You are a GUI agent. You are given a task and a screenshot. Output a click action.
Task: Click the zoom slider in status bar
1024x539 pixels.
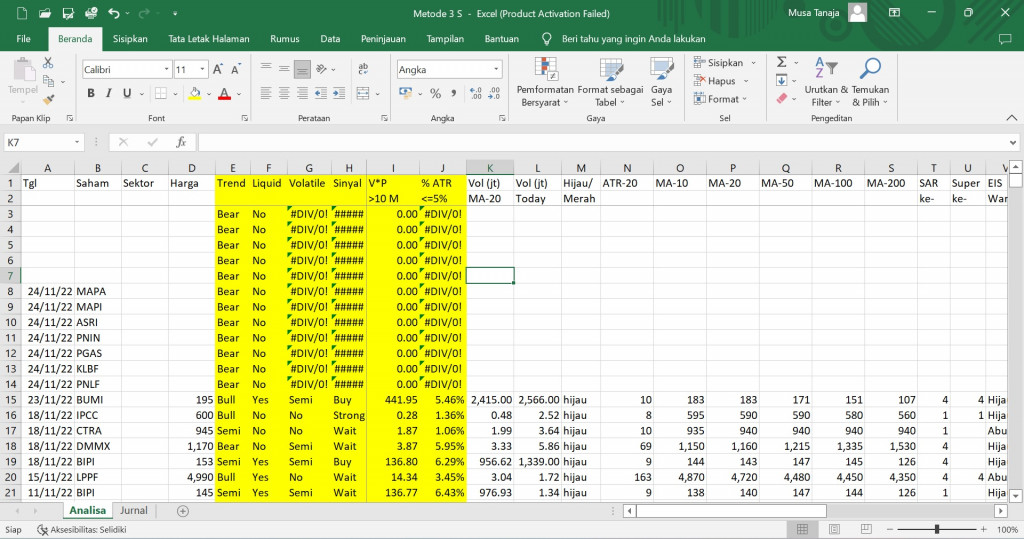[937, 529]
